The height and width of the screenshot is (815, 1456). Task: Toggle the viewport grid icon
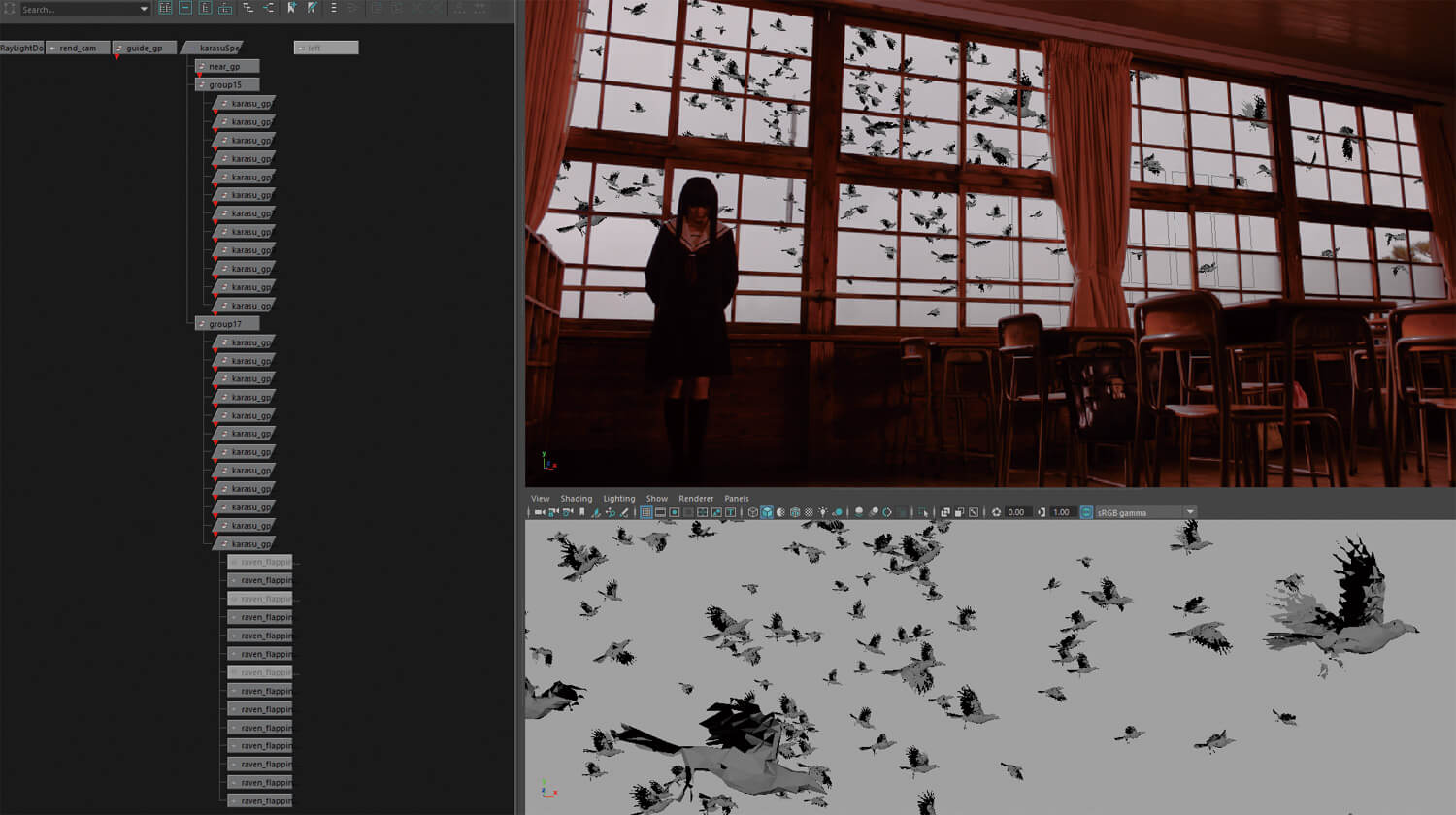(645, 512)
